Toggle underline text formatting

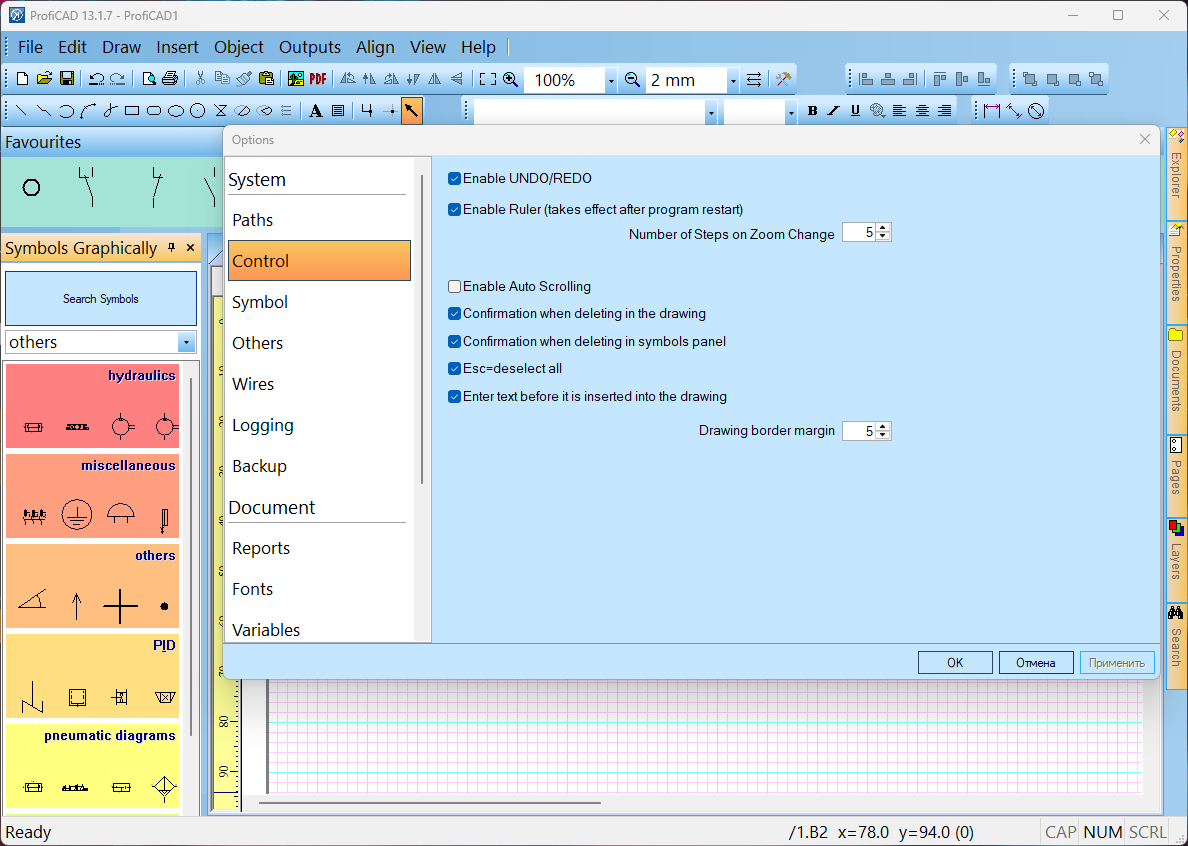coord(855,111)
